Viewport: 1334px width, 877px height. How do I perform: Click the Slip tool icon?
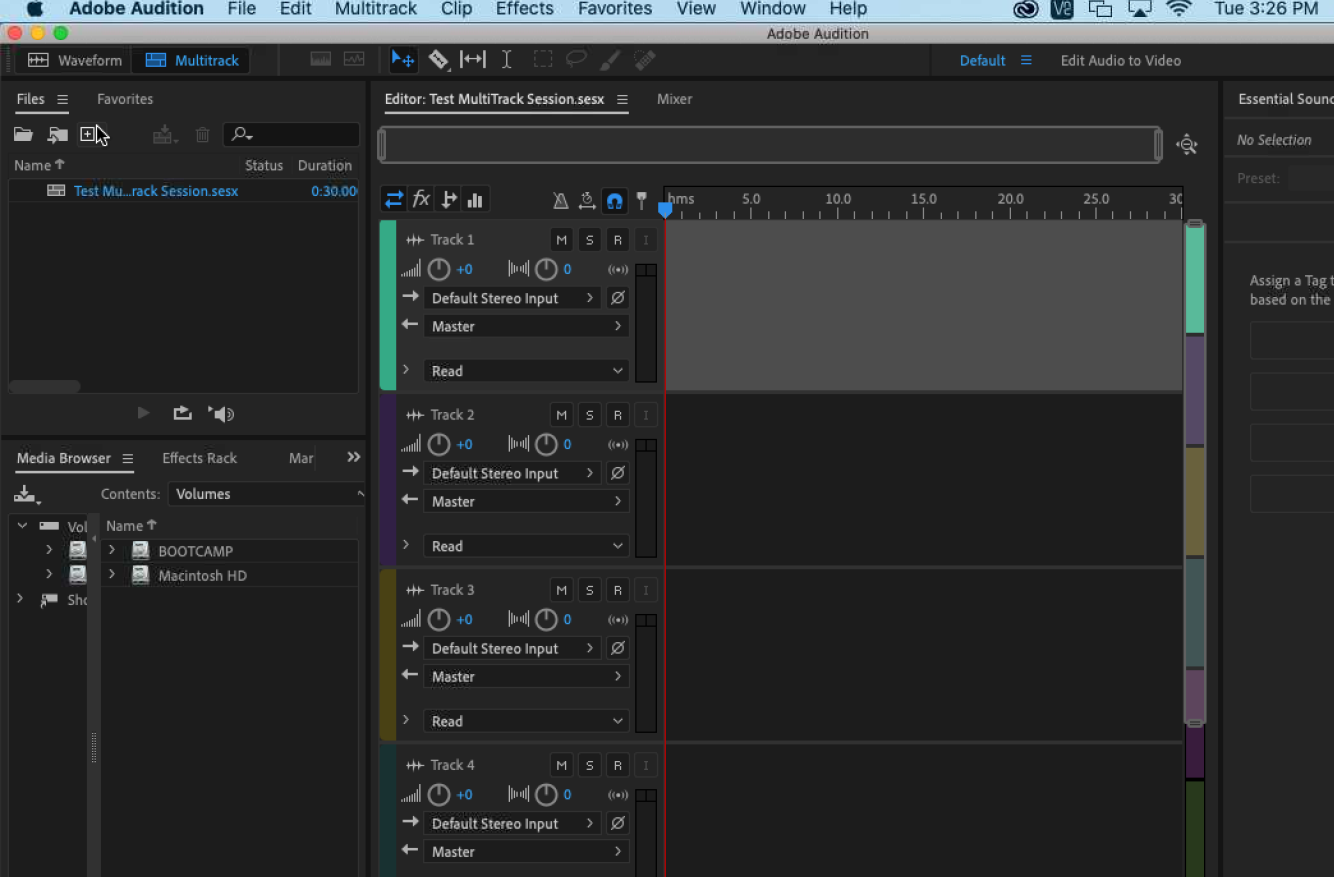pyautogui.click(x=473, y=60)
